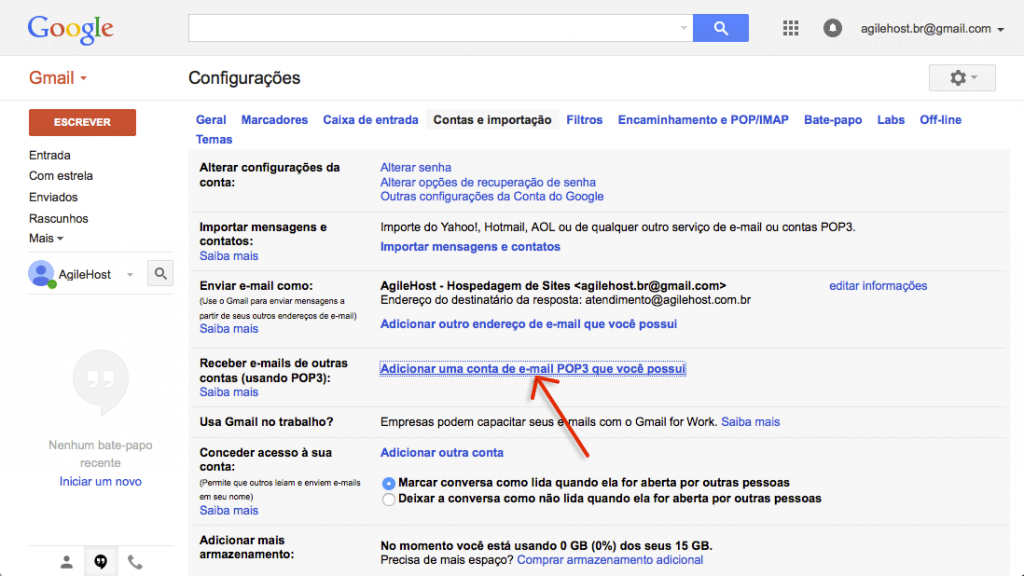Open the agilehost.br@gmail.com account menu
This screenshot has width=1024, height=576.
tap(932, 29)
